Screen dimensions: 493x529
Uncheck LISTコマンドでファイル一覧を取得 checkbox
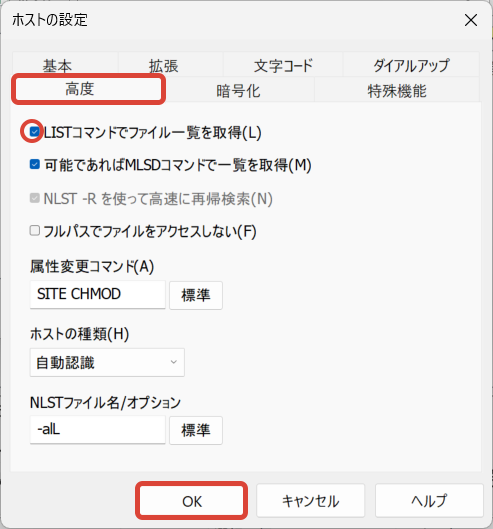(x=34, y=132)
